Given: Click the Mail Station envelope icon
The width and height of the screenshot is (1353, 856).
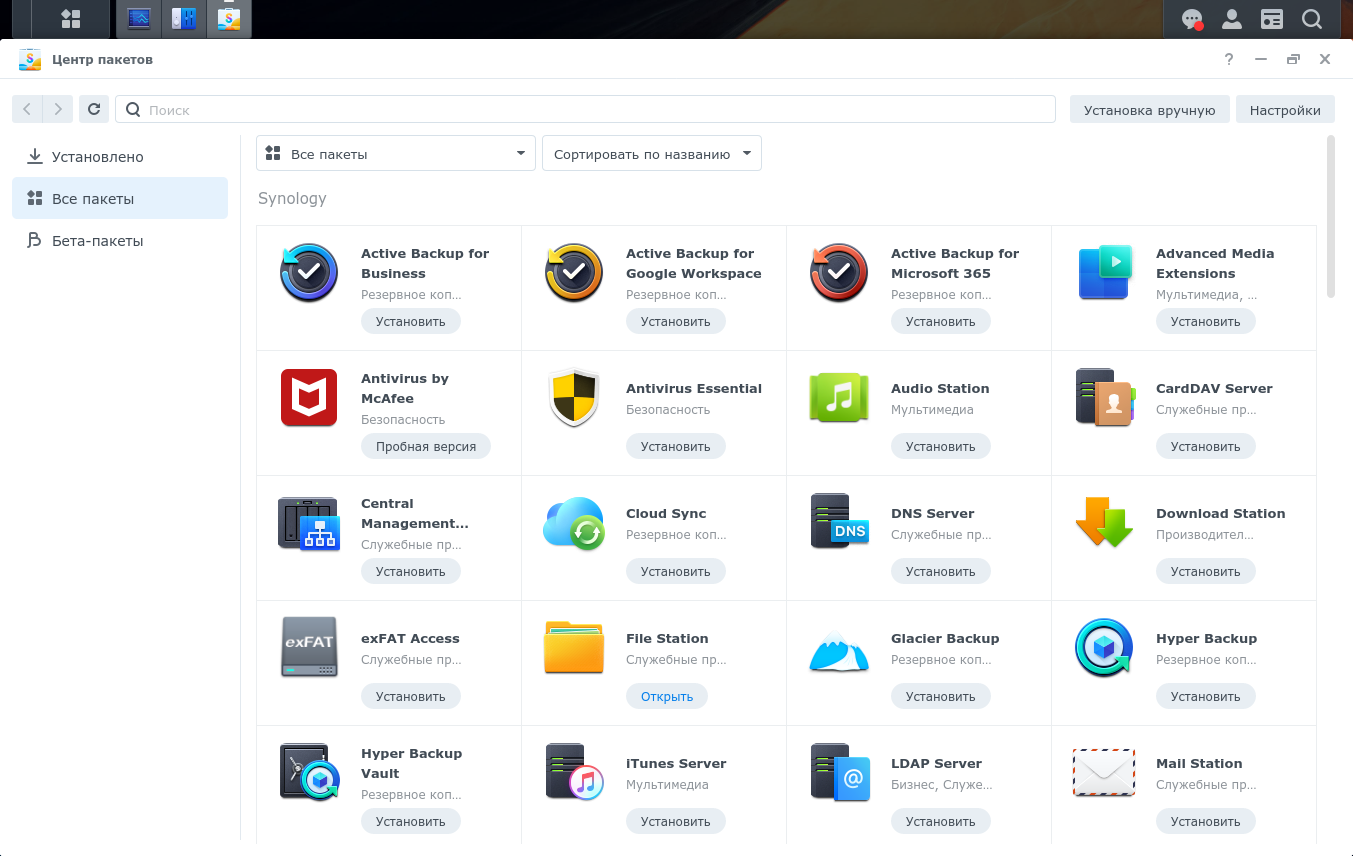Looking at the screenshot, I should tap(1104, 772).
